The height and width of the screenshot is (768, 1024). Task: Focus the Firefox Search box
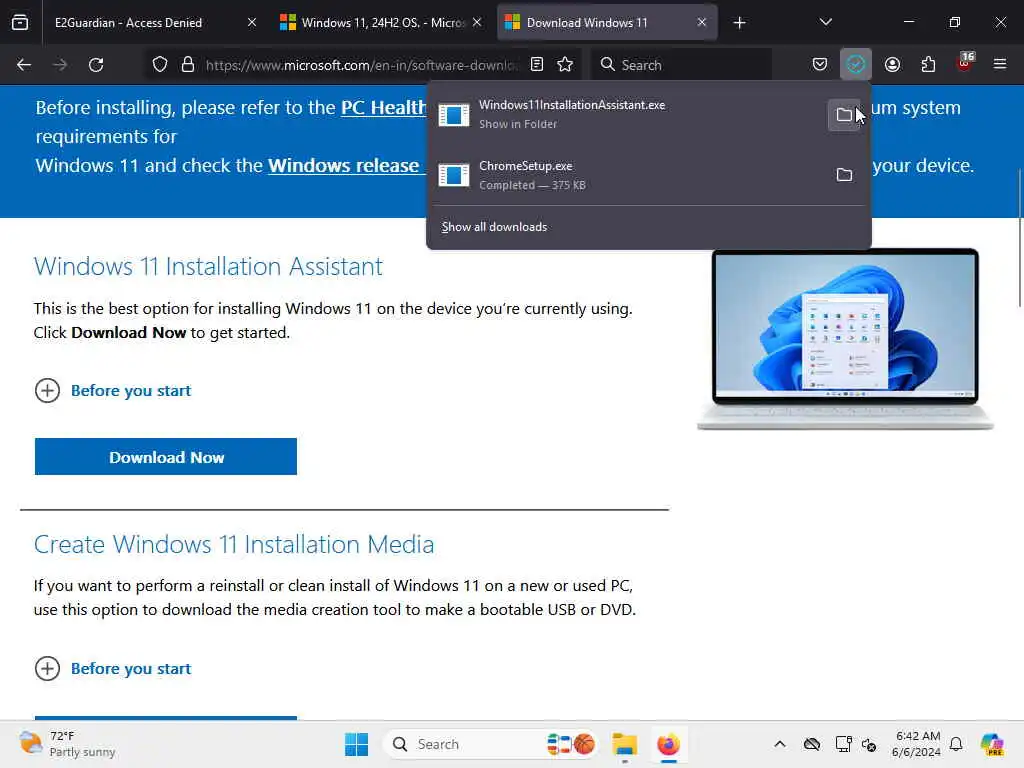click(x=682, y=65)
